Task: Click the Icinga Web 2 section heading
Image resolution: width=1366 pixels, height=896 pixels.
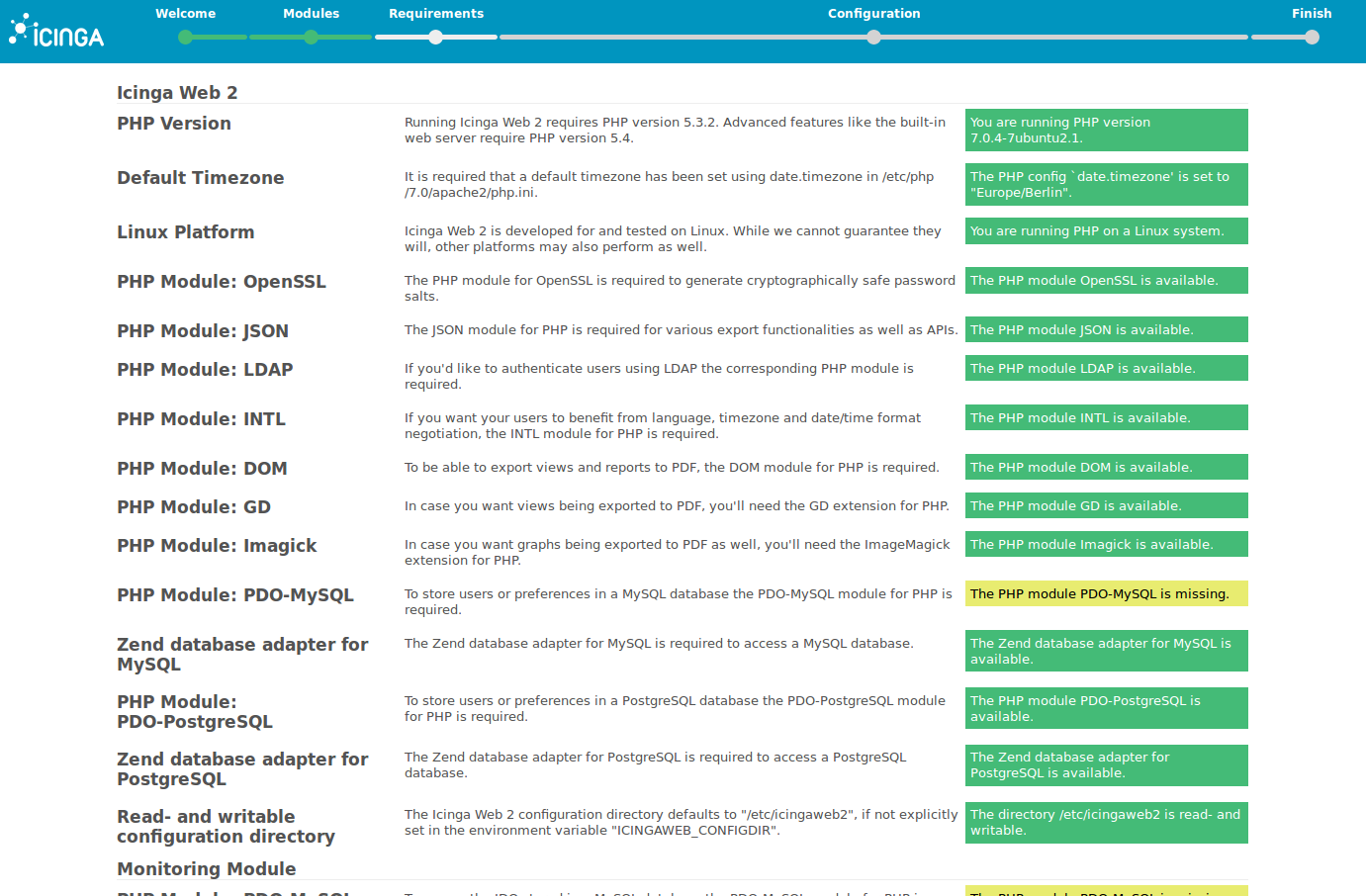Action: pyautogui.click(x=177, y=92)
